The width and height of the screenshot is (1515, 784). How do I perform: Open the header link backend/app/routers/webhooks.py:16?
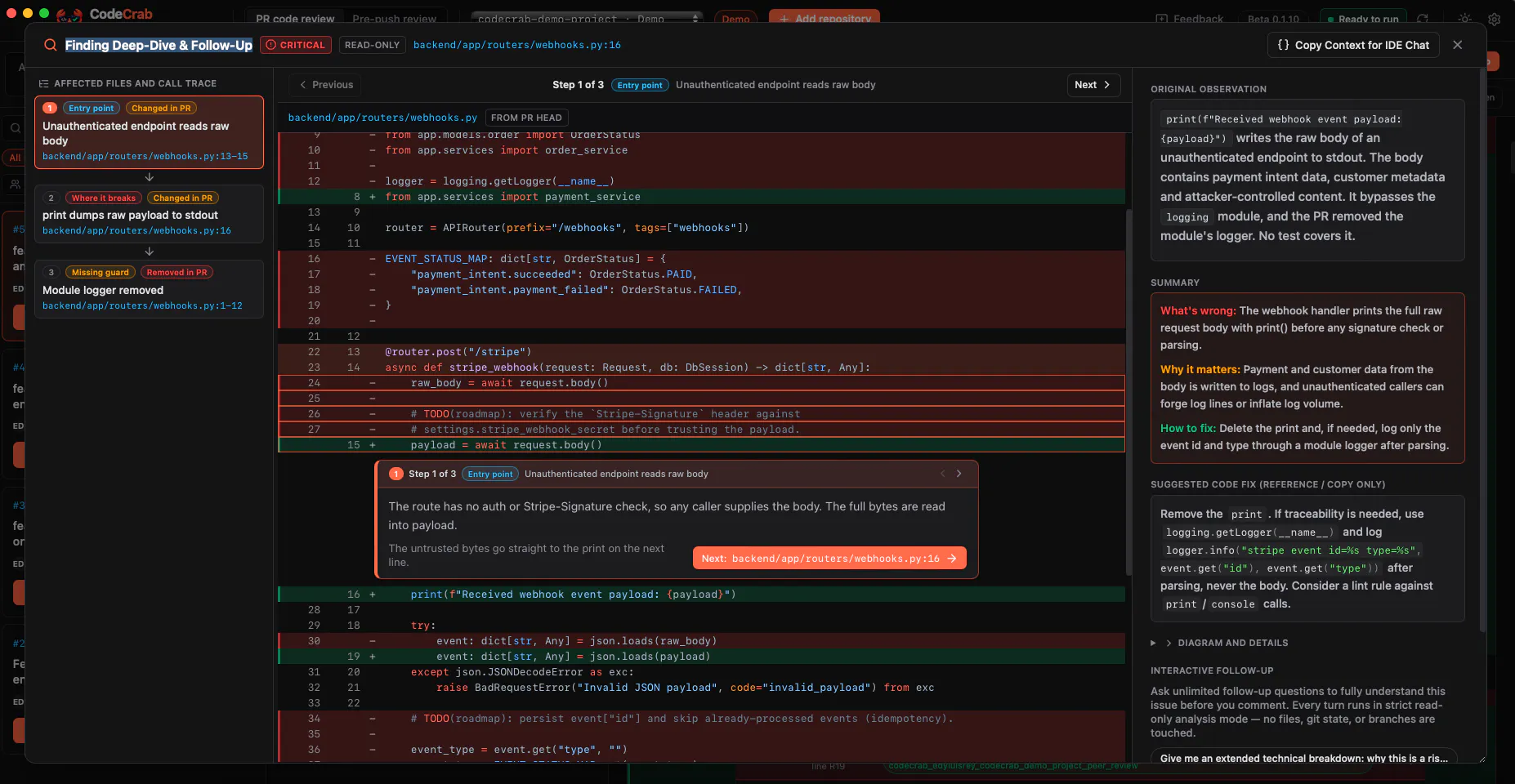pyautogui.click(x=517, y=45)
